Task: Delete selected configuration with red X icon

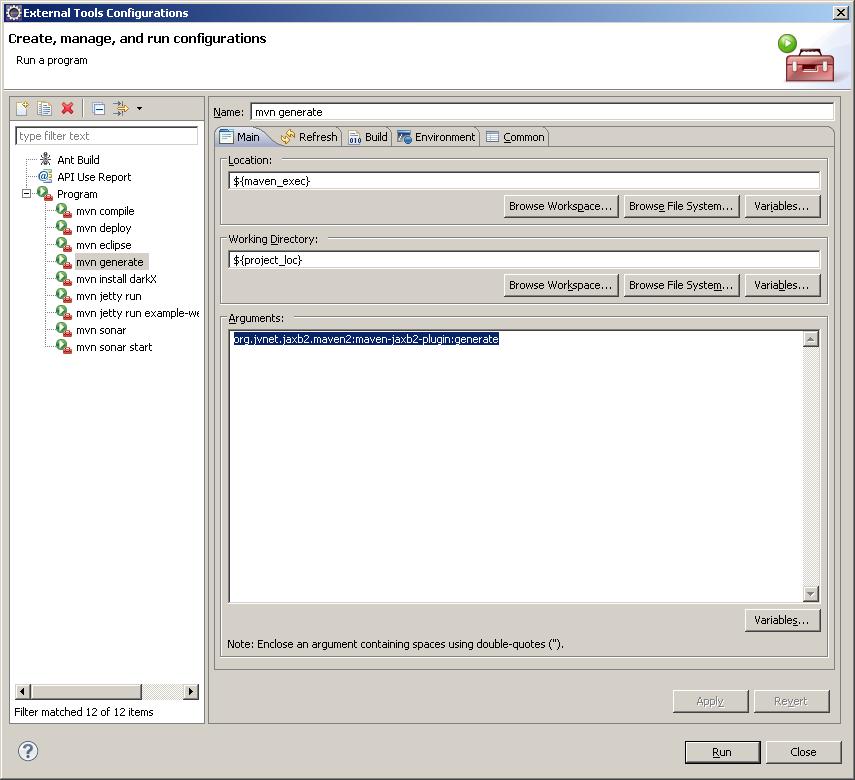Action: pyautogui.click(x=68, y=108)
